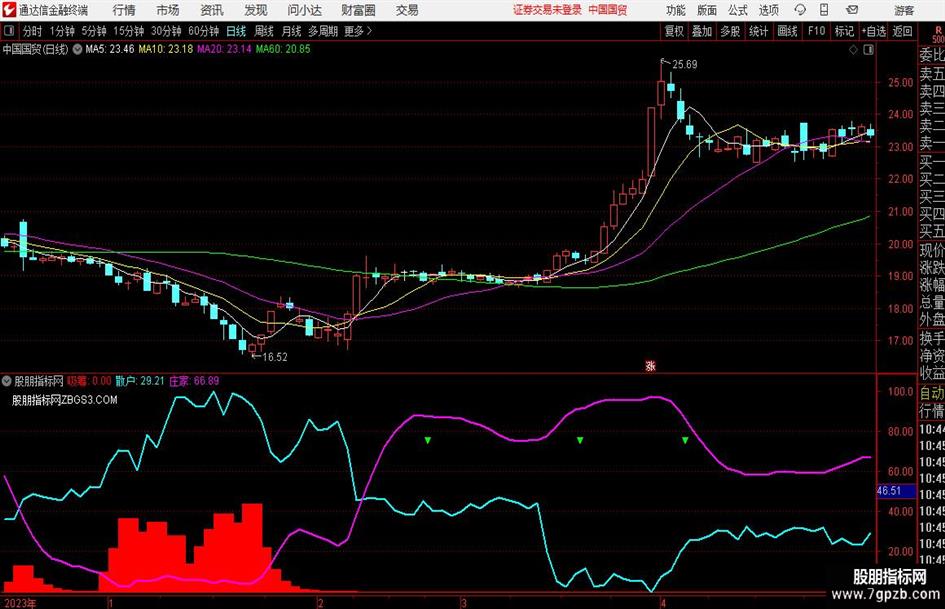Click the indicator settings circle beside 股朋指标网
The image size is (945, 609).
(7, 381)
